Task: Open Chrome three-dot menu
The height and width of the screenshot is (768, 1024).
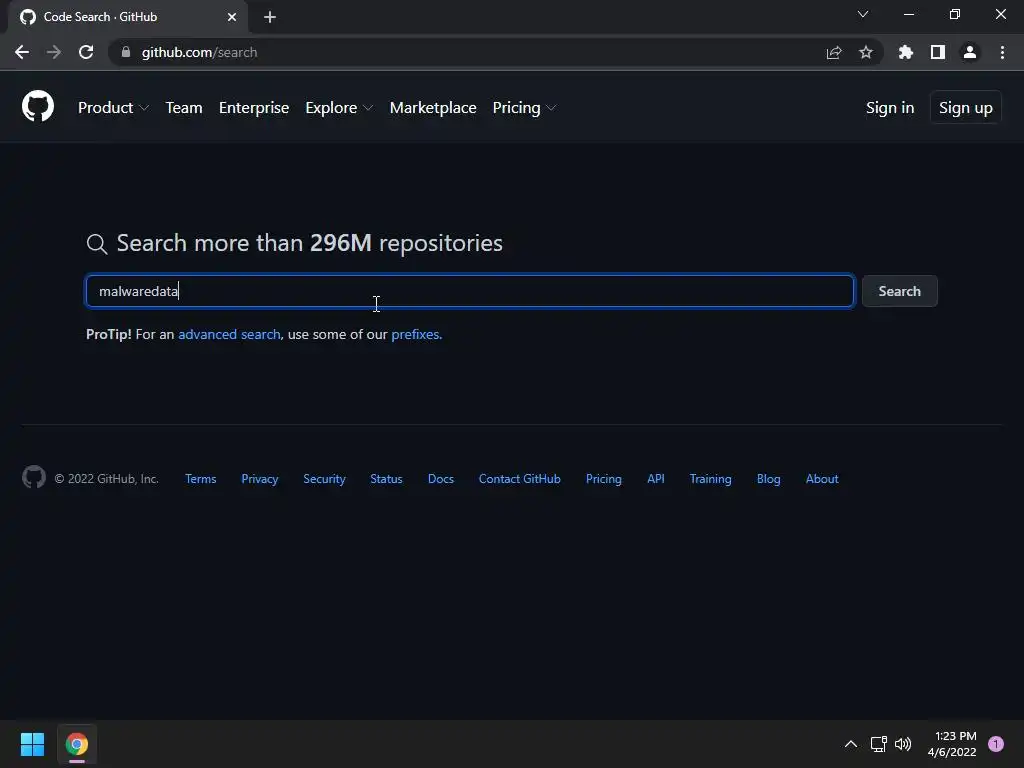Action: pyautogui.click(x=1002, y=52)
